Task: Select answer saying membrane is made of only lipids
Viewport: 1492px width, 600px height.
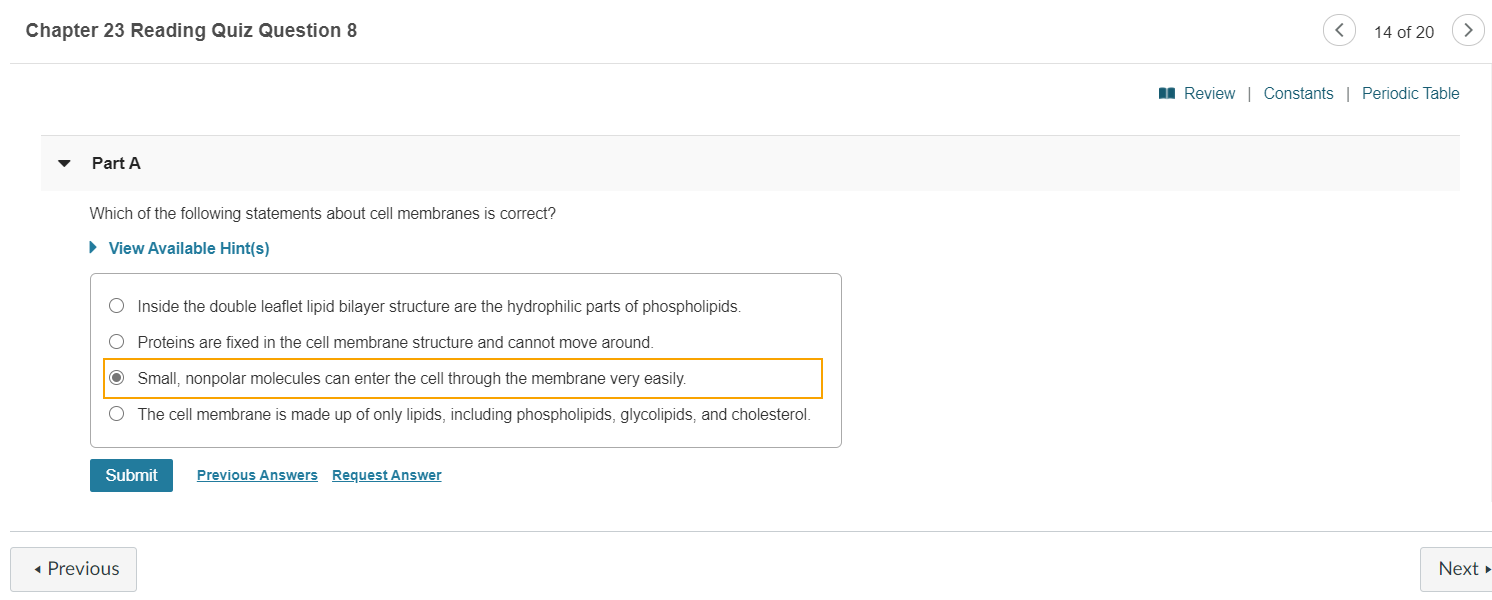Action: 116,413
